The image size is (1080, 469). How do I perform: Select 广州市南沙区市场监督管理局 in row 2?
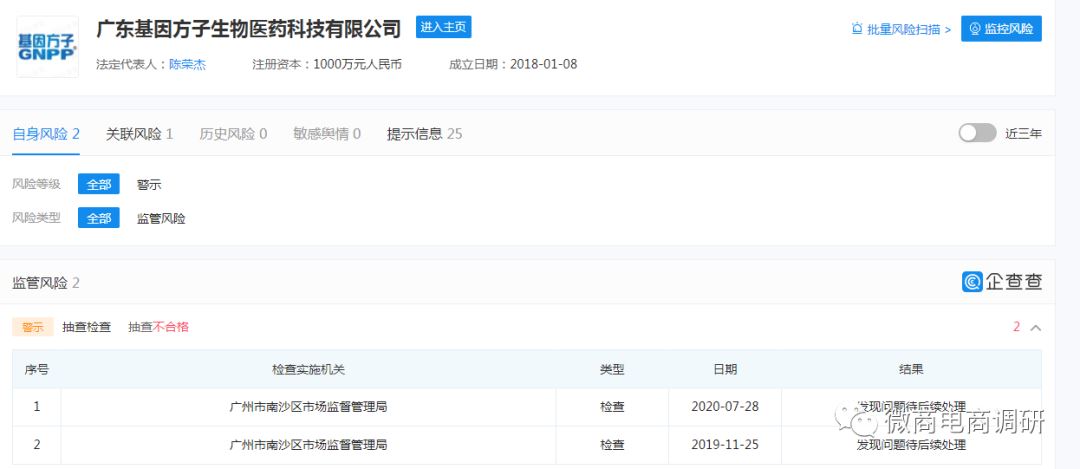point(308,445)
